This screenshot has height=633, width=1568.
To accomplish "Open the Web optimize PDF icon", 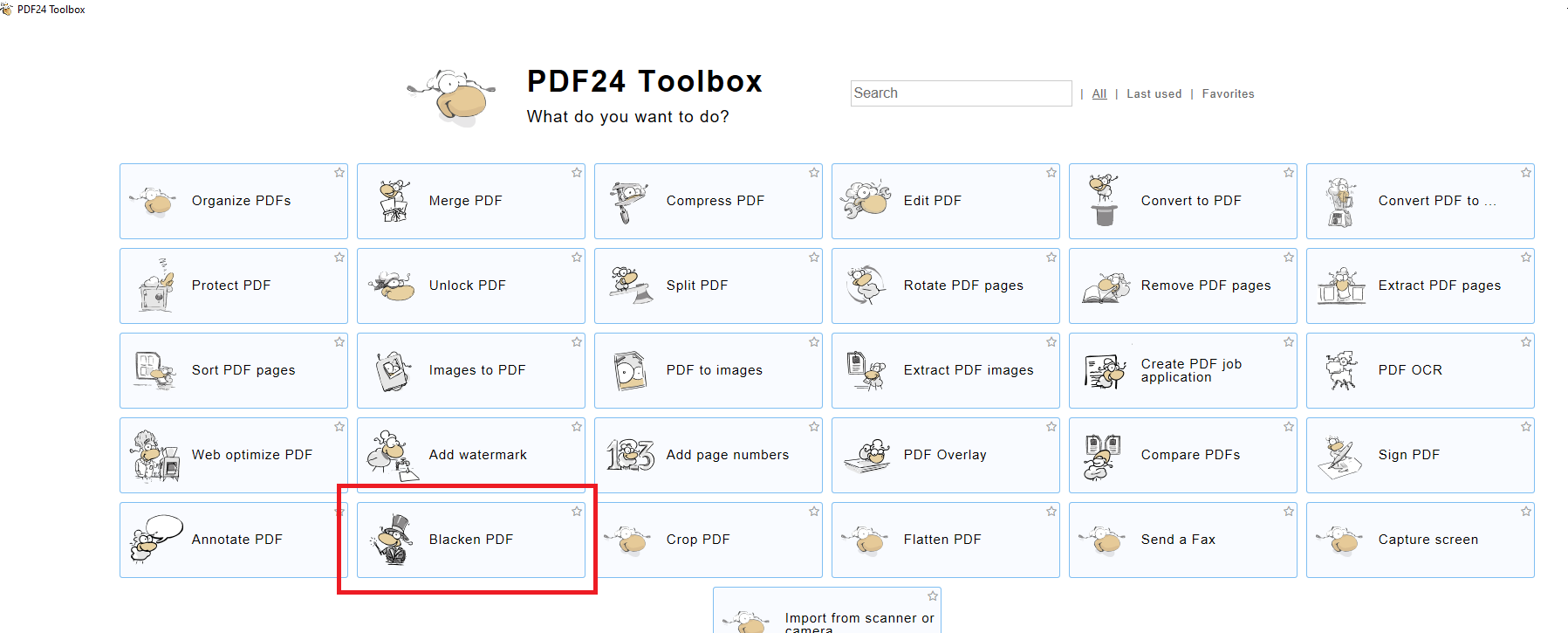I will (155, 456).
